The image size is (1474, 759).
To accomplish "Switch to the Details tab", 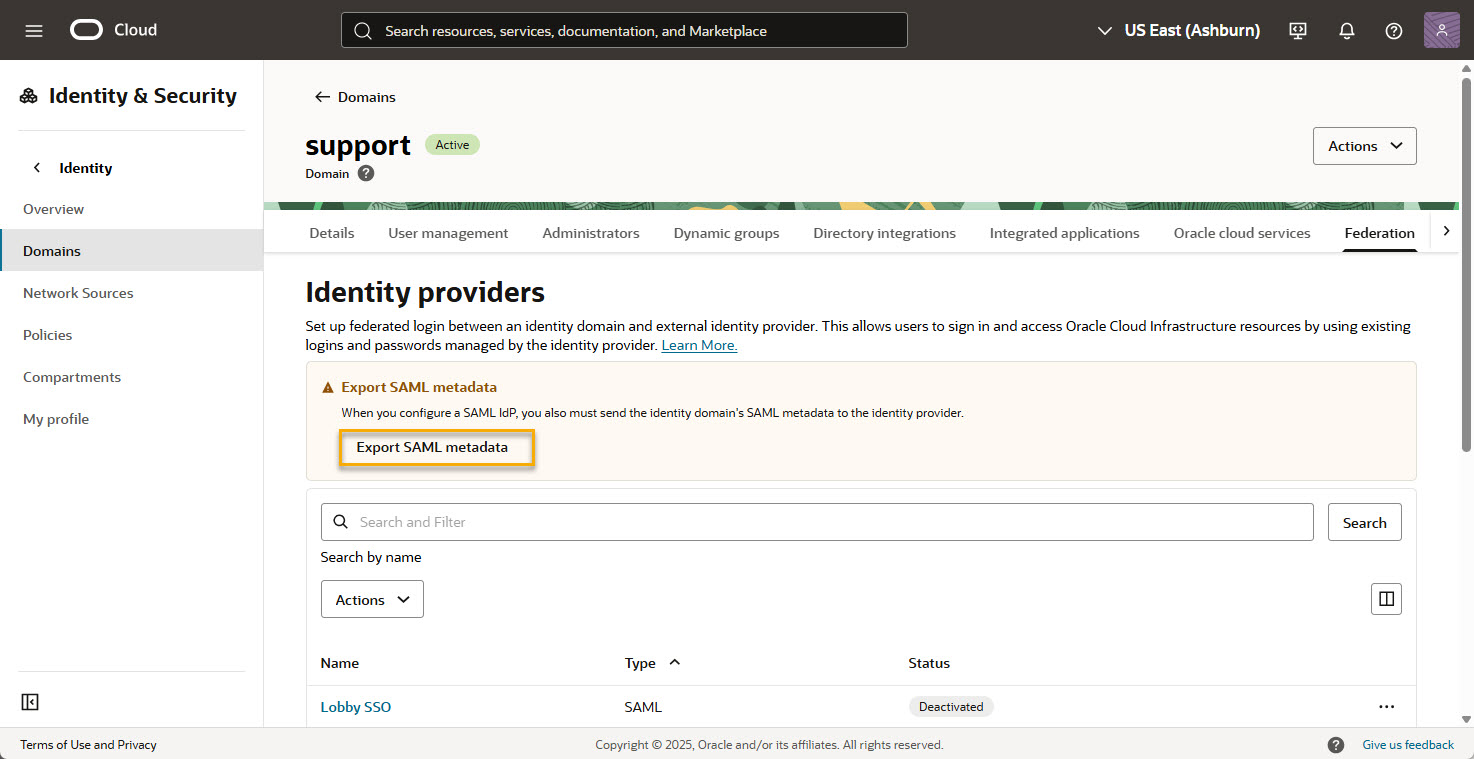I will (x=332, y=233).
